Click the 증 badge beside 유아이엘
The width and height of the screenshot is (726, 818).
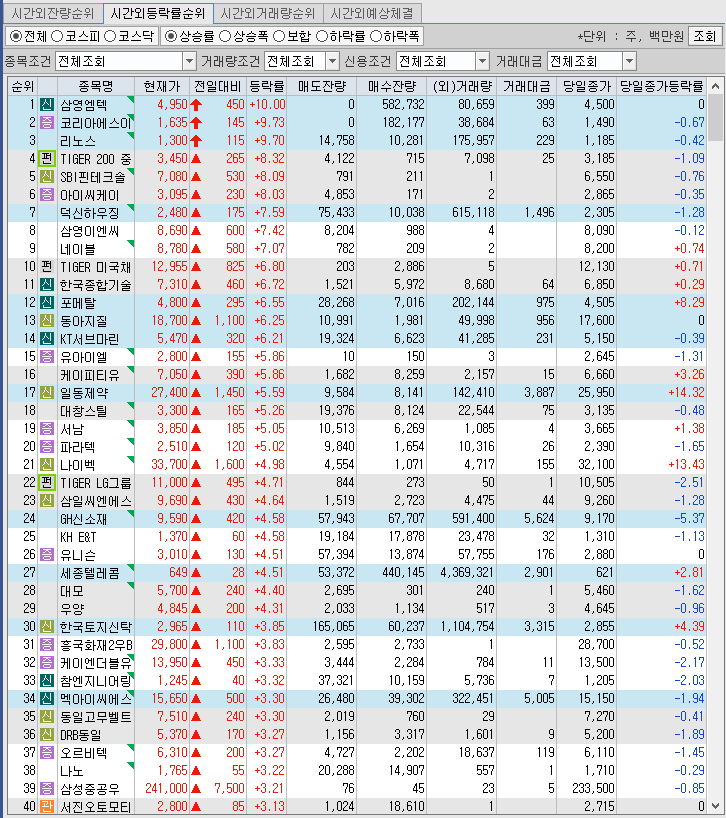click(x=47, y=356)
